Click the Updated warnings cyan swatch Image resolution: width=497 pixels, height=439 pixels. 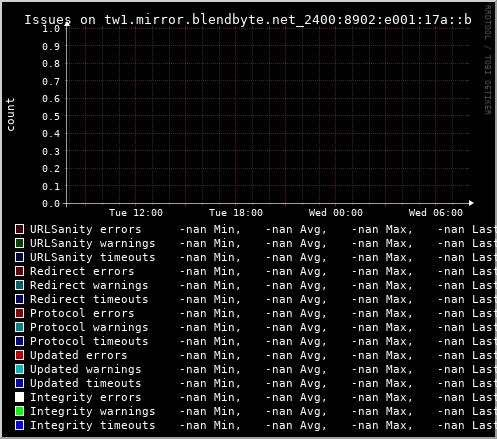click(x=20, y=369)
